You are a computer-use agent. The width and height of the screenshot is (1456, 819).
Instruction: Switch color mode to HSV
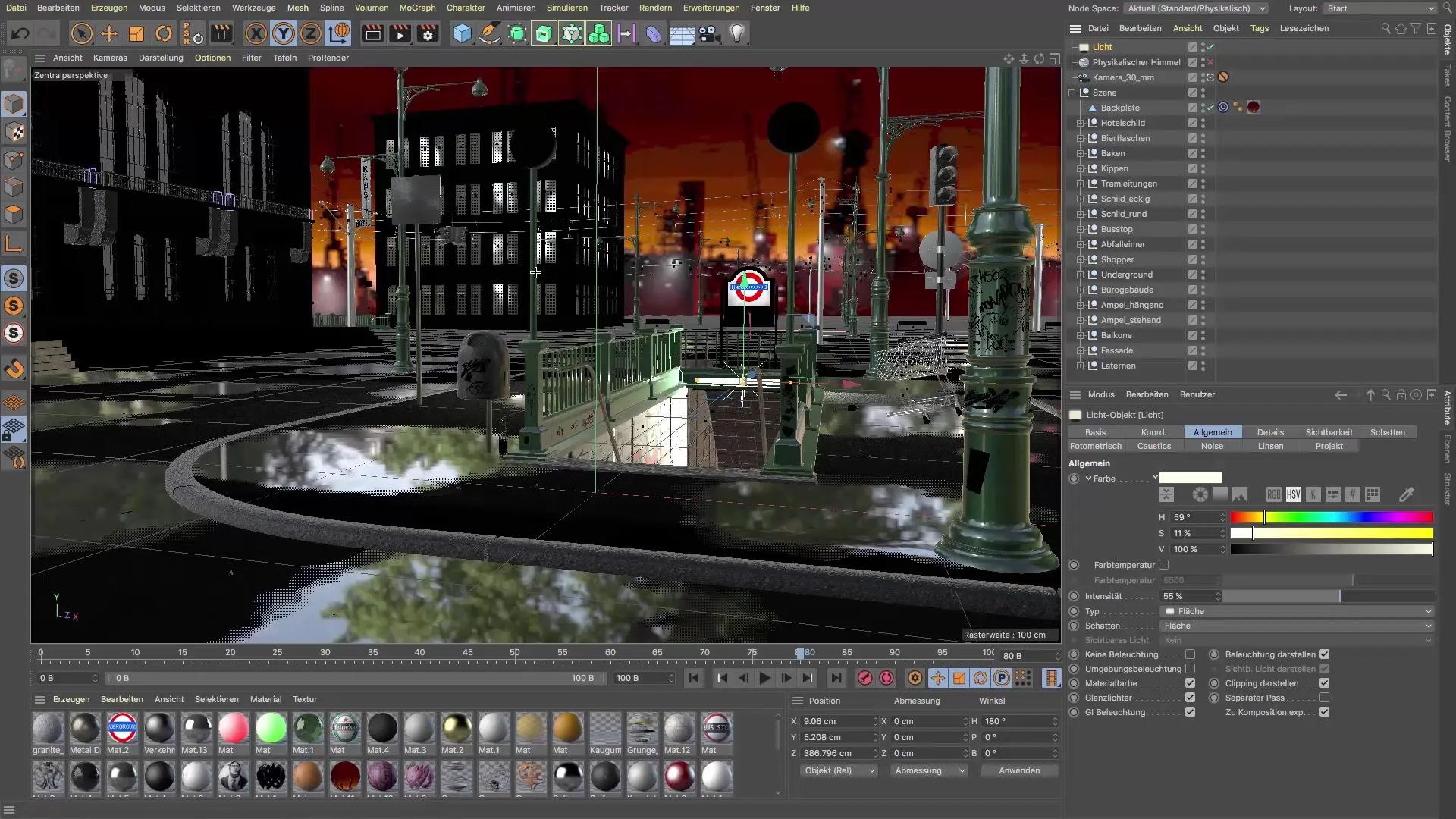1293,494
